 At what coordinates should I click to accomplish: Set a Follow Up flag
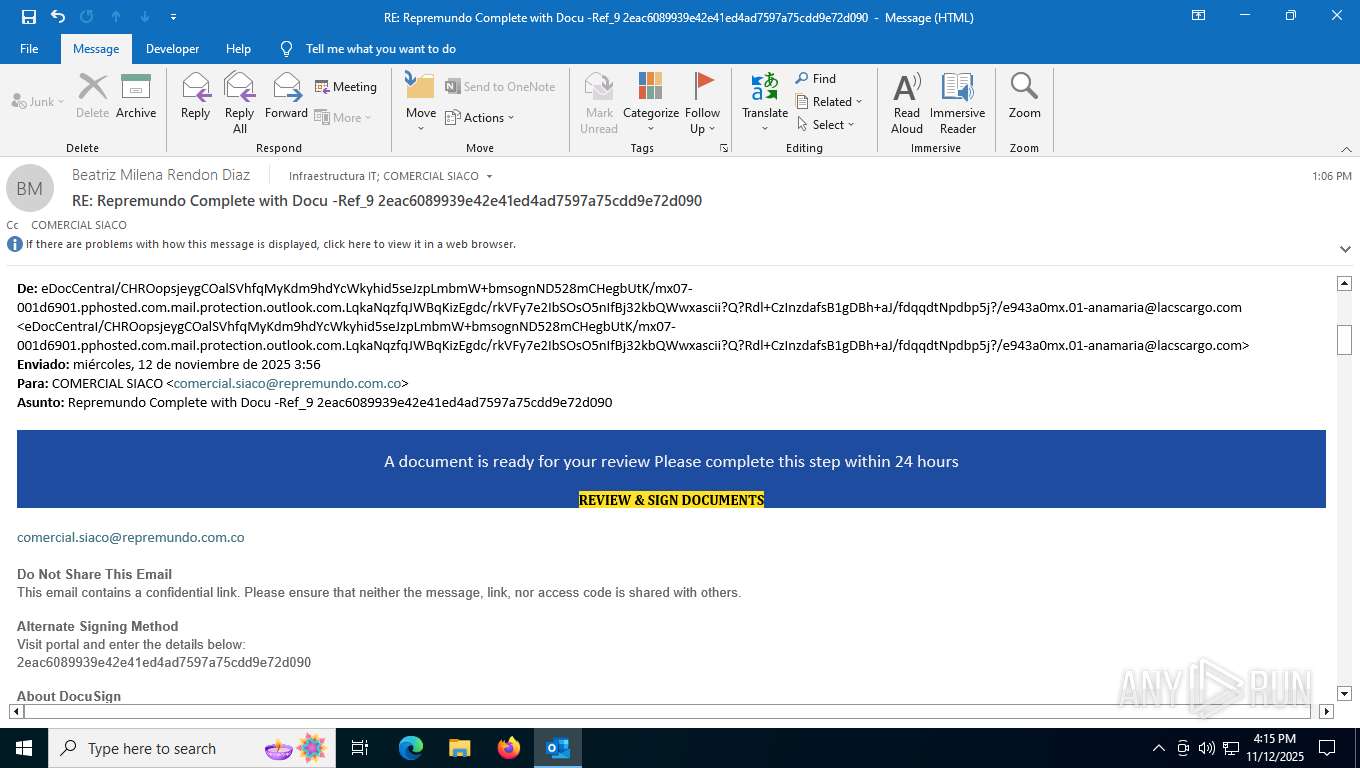coord(702,103)
